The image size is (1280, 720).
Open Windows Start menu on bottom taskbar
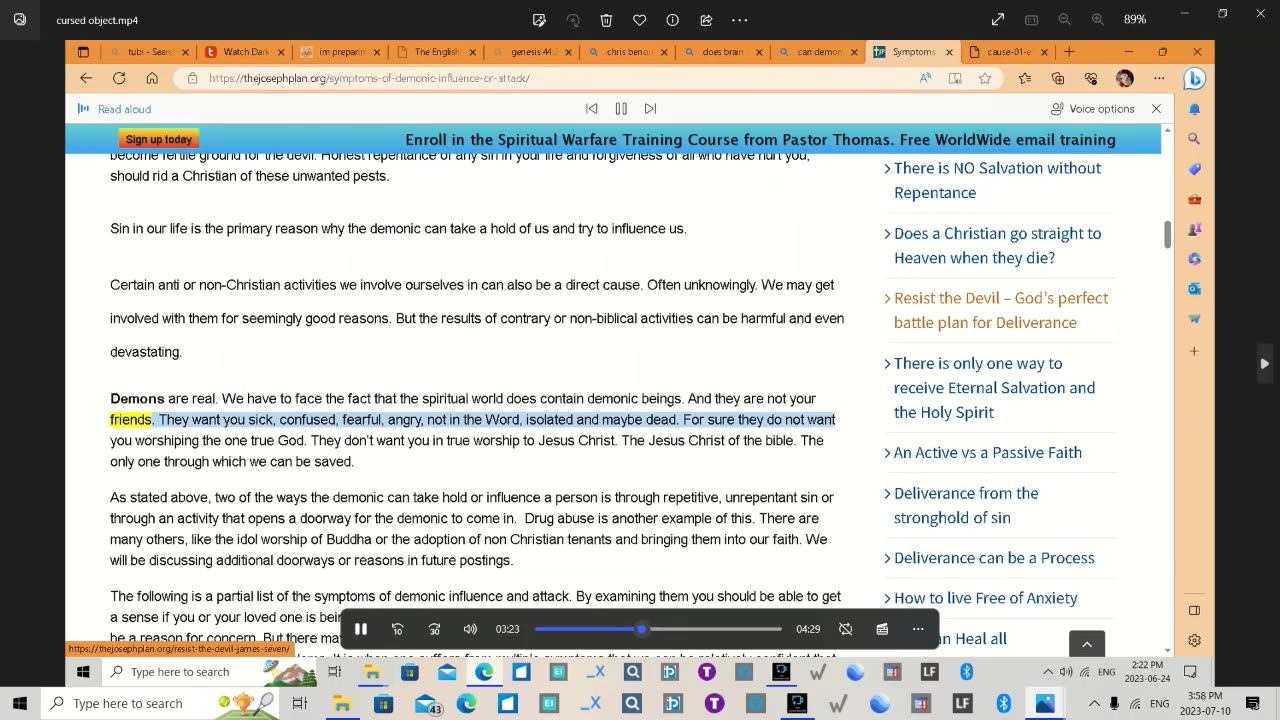coord(20,704)
